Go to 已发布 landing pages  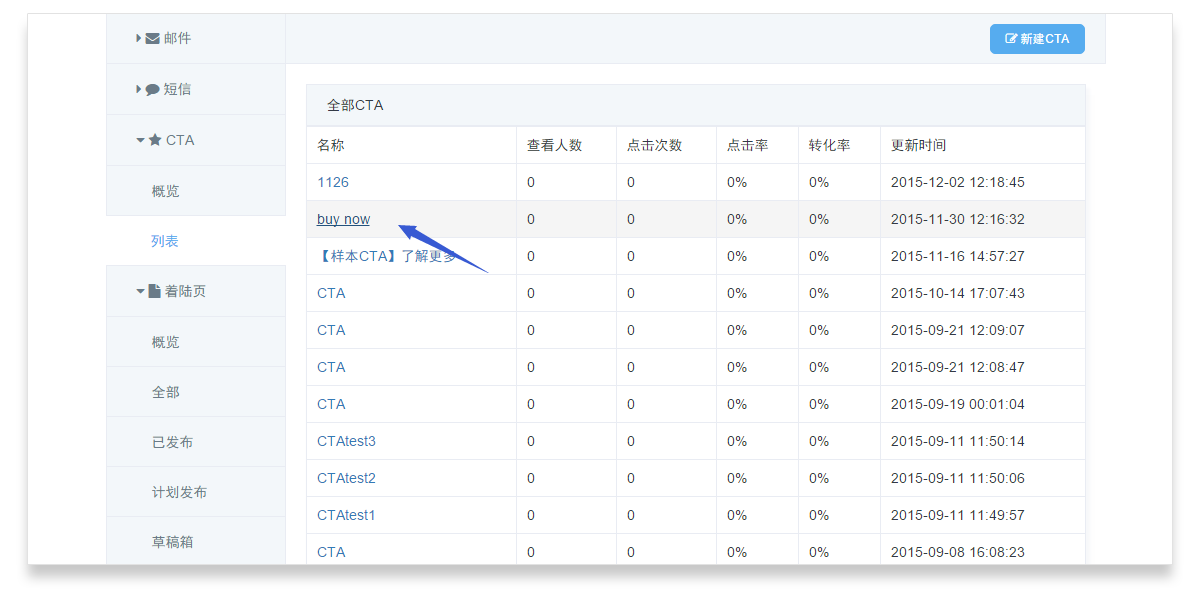(x=172, y=442)
